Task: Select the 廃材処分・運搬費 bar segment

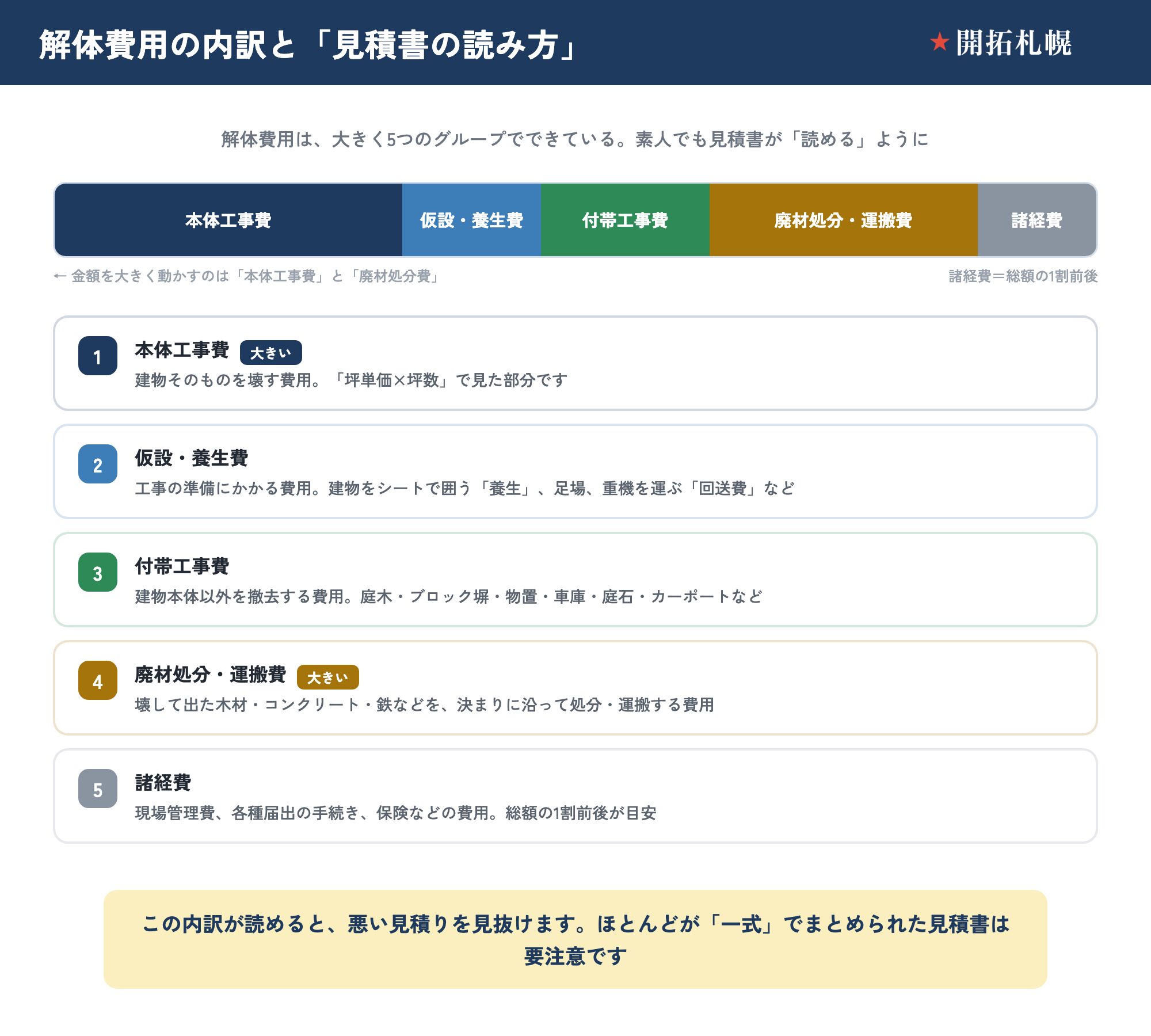Action: 844,220
